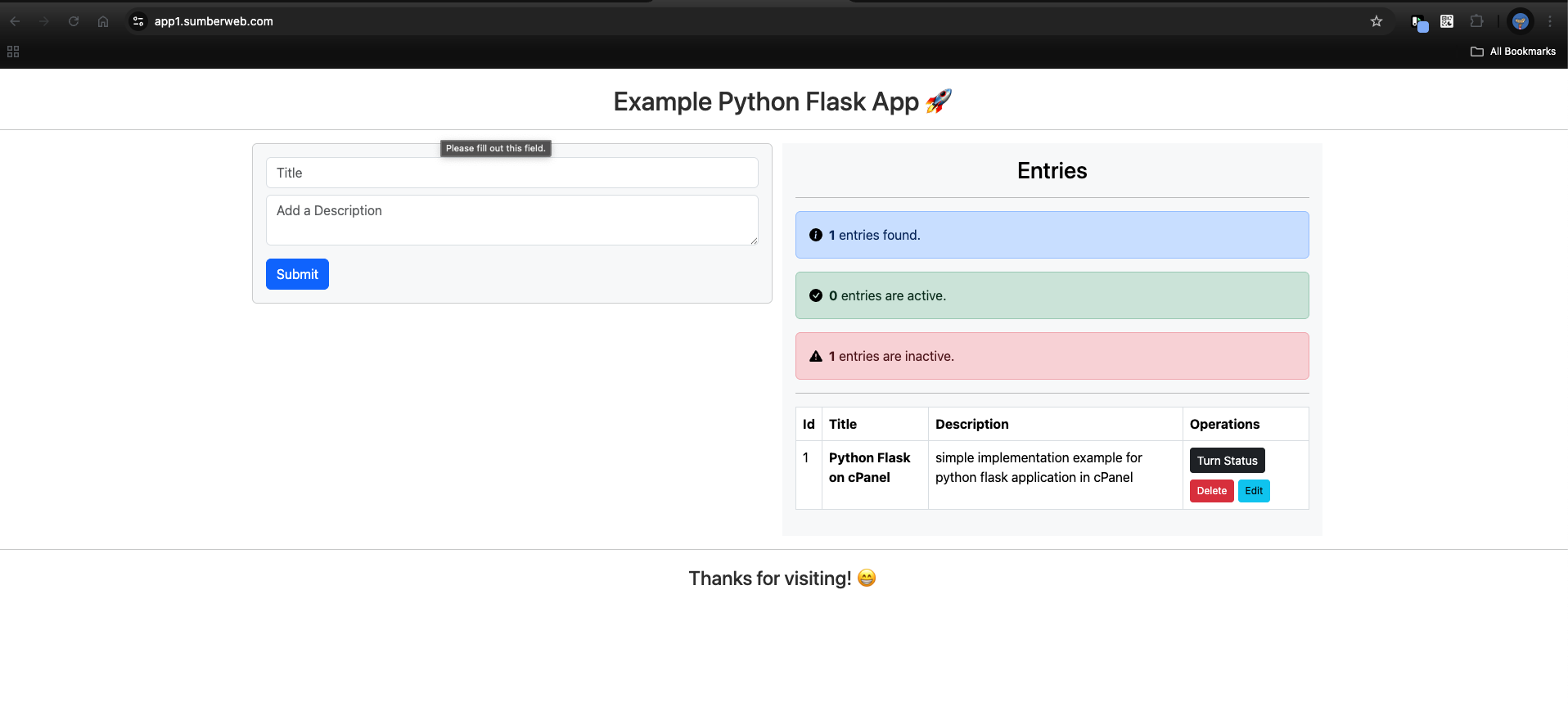This screenshot has width=1568, height=707.
Task: Click the '1 entries are inactive.' text
Action: (x=891, y=356)
